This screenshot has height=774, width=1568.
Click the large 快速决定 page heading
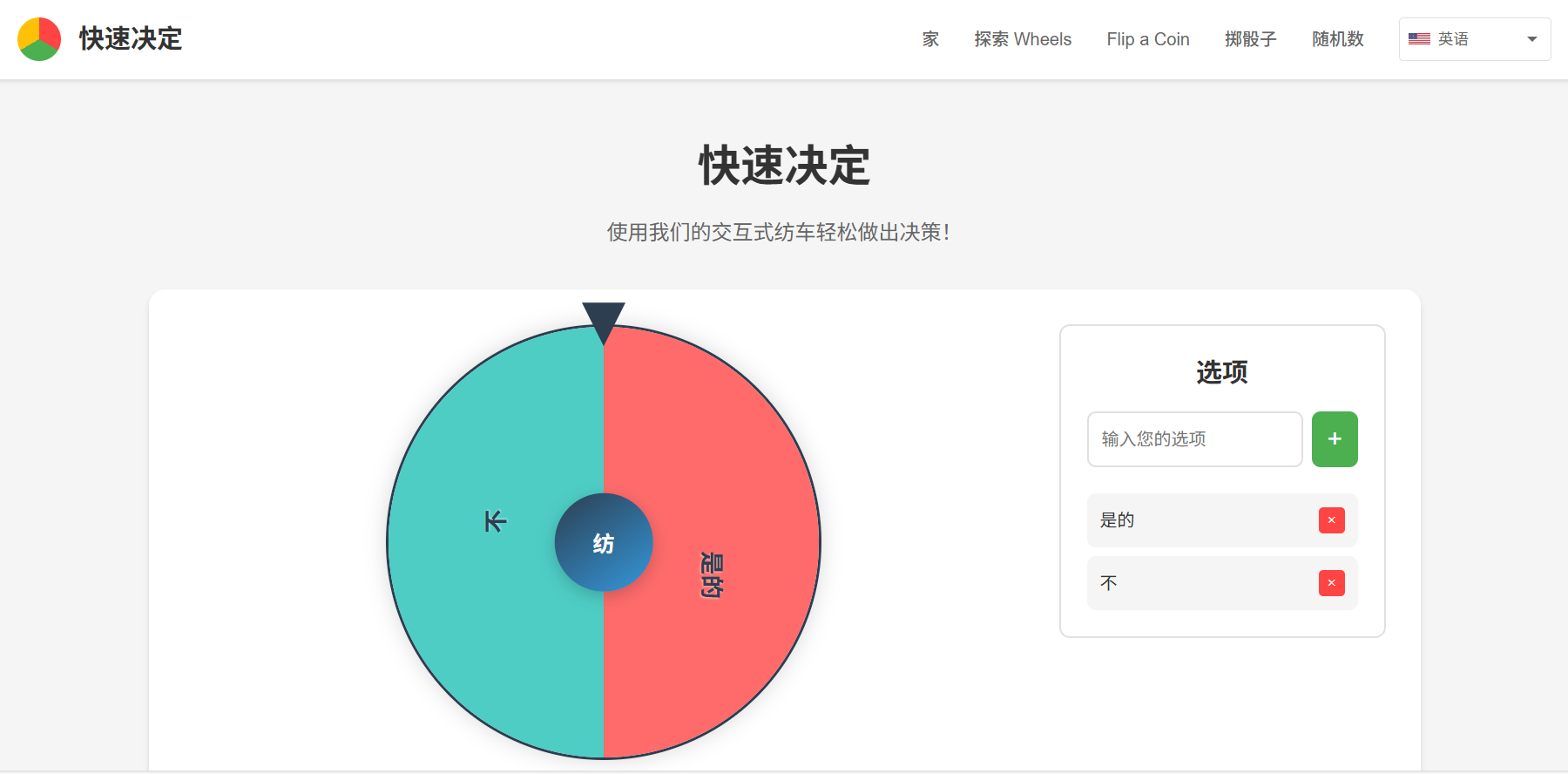coord(784,166)
